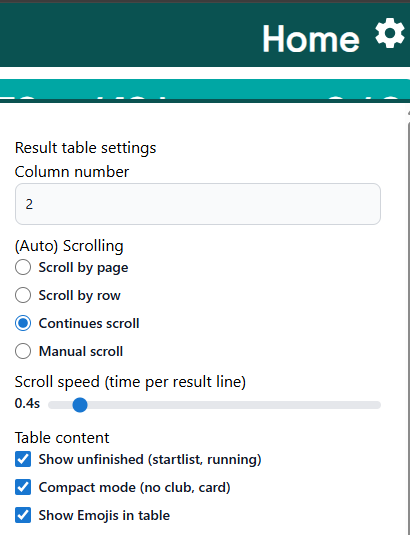Click the settings panel scrollbar up arrow
410x535 pixels.
(x=409, y=113)
